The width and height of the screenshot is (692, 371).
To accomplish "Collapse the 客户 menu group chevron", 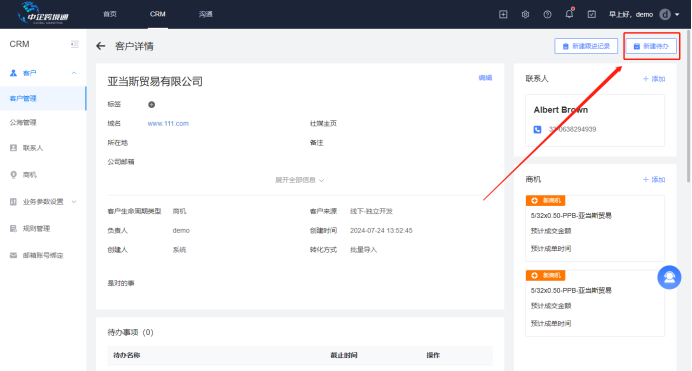I will coord(74,73).
